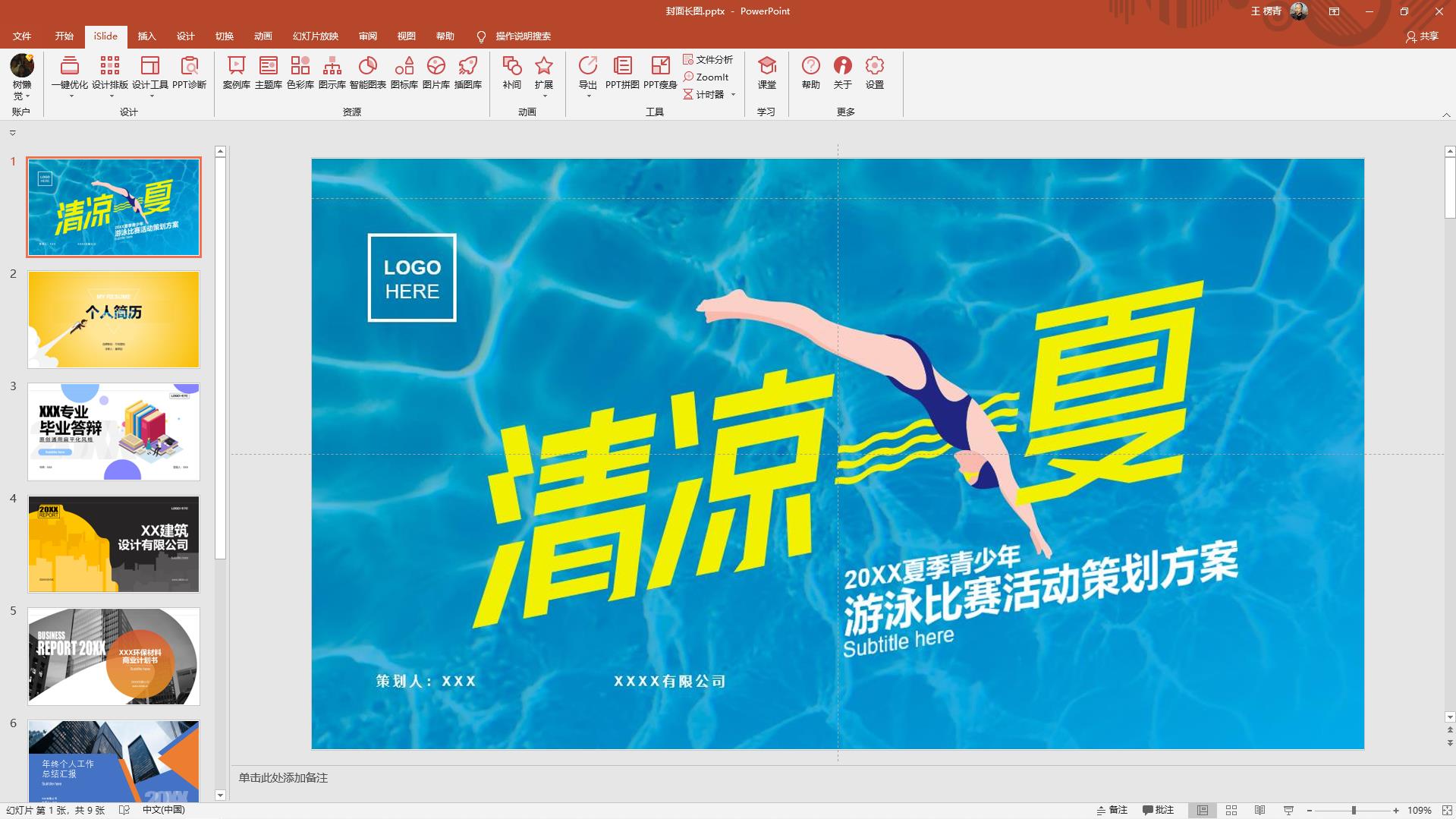The image size is (1456, 819).
Task: Click the spell check icon in status bar
Action: [x=124, y=810]
